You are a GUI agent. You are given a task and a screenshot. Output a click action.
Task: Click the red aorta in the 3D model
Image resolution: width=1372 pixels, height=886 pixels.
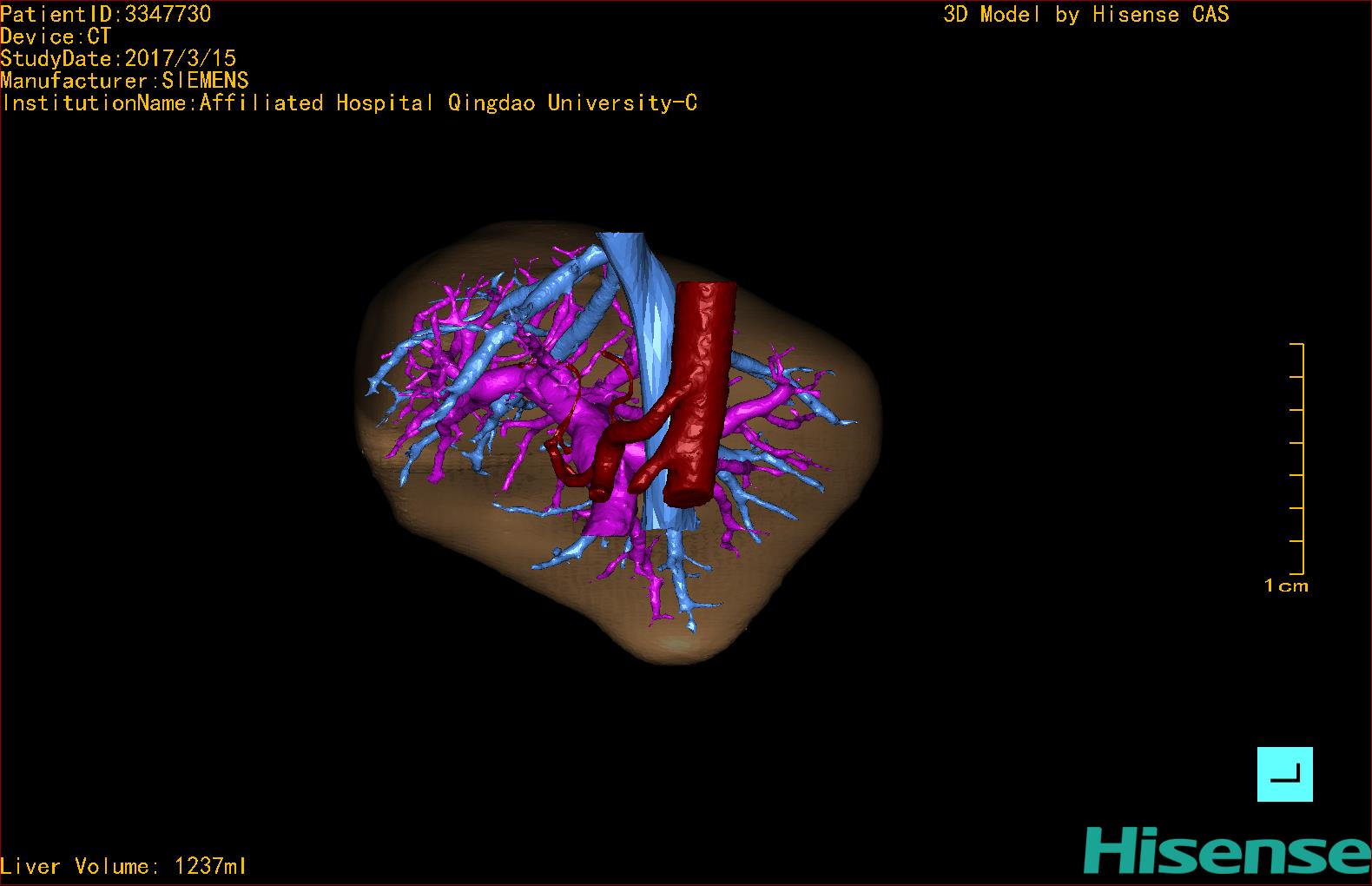point(701,391)
